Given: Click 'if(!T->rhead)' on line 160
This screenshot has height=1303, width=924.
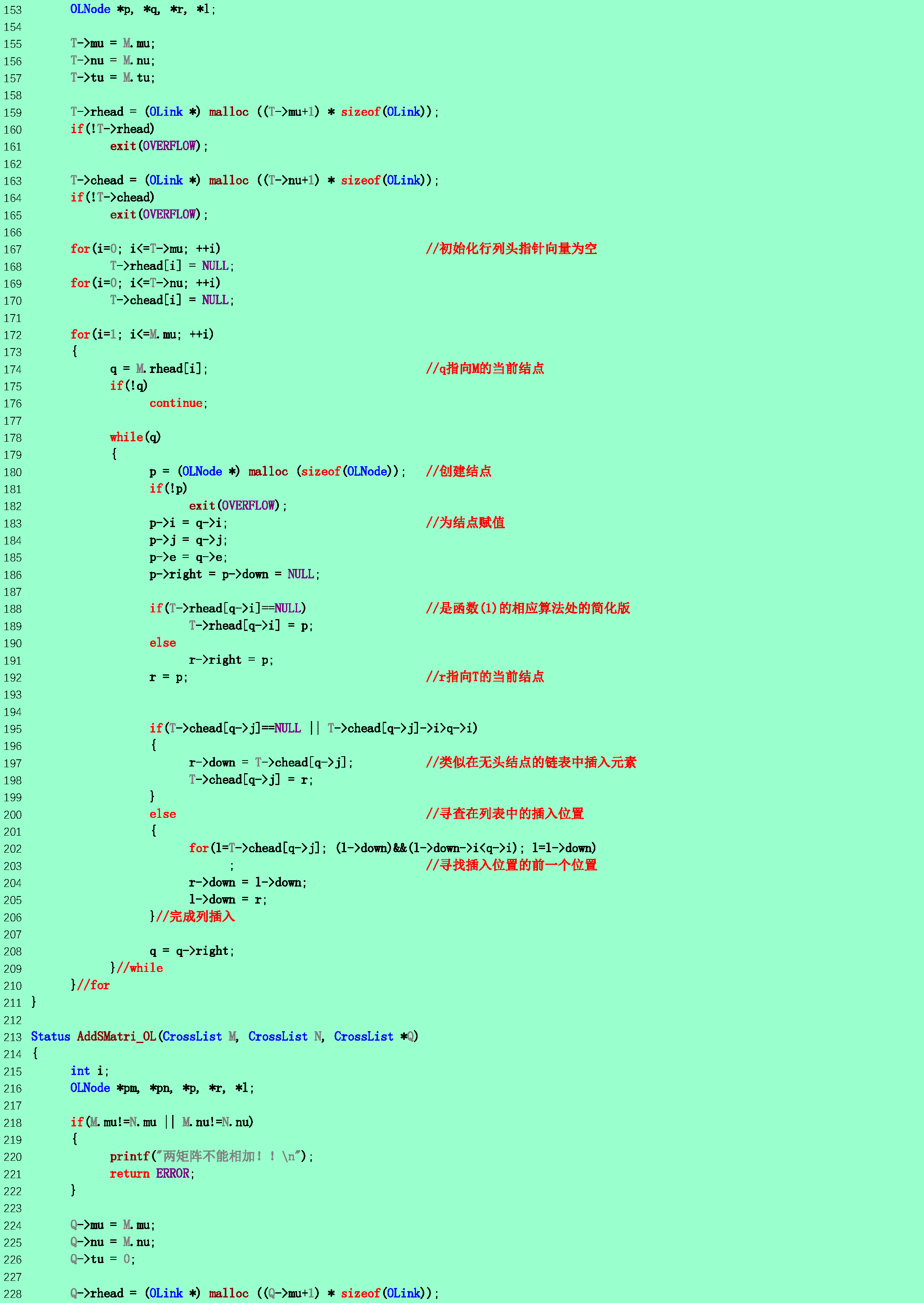Looking at the screenshot, I should 112,128.
